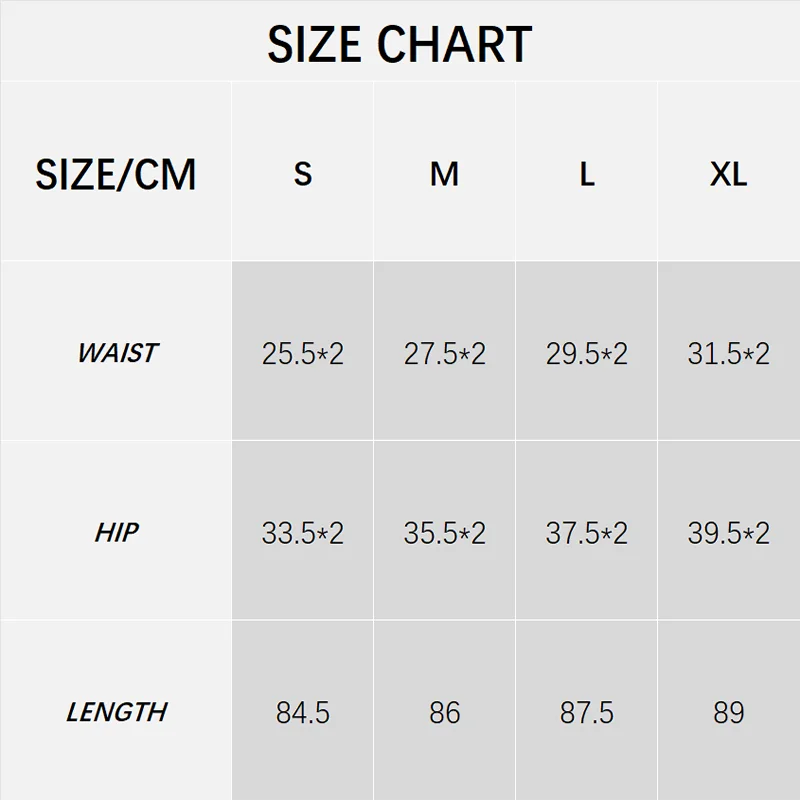Click waist value 25.5*2 for size S

click(303, 354)
